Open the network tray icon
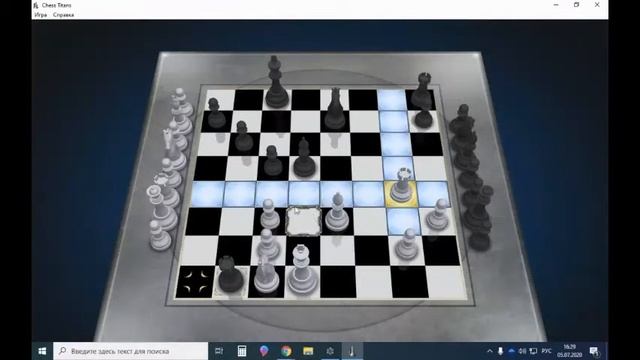This screenshot has height=360, width=640. coord(533,351)
